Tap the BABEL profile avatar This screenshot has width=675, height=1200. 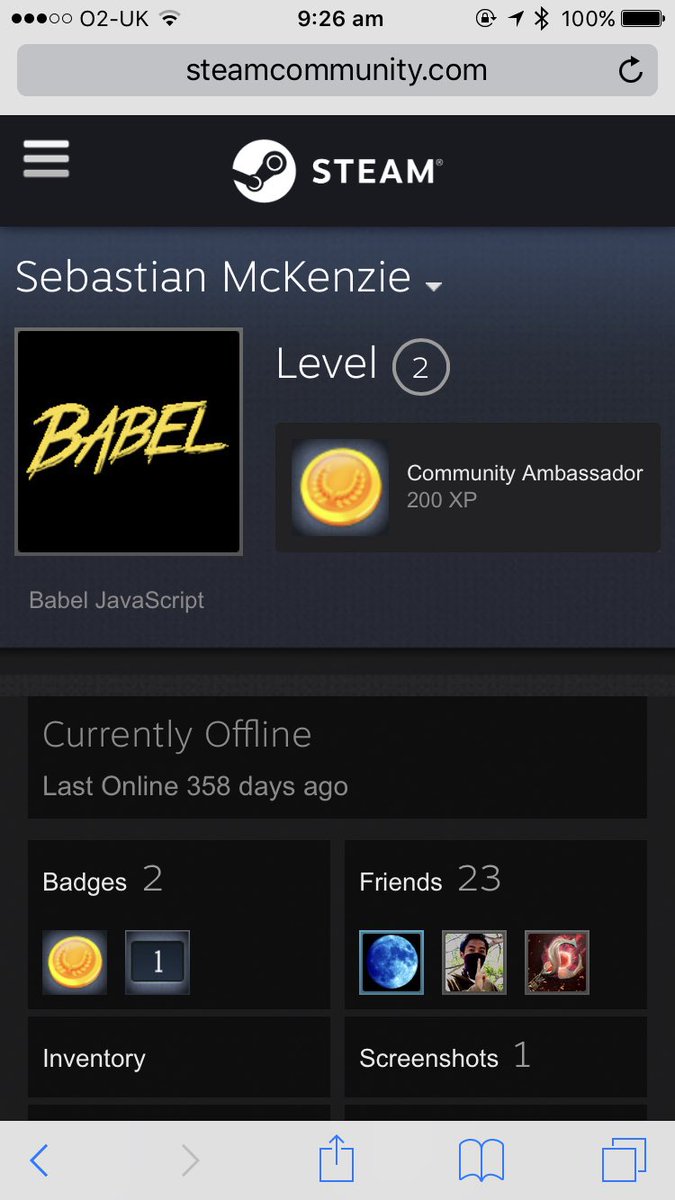click(x=129, y=441)
